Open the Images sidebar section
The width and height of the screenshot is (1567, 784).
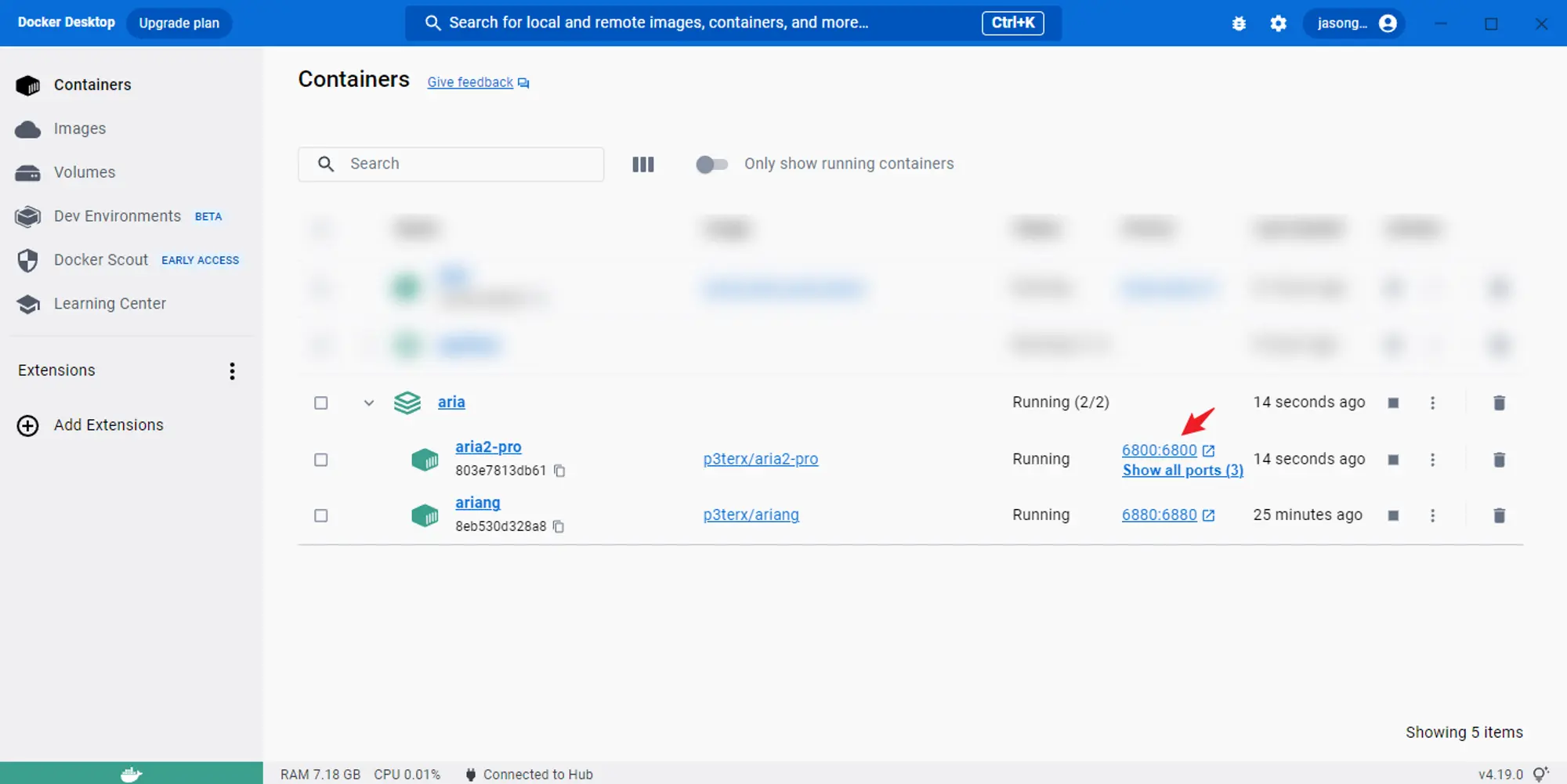pyautogui.click(x=80, y=128)
